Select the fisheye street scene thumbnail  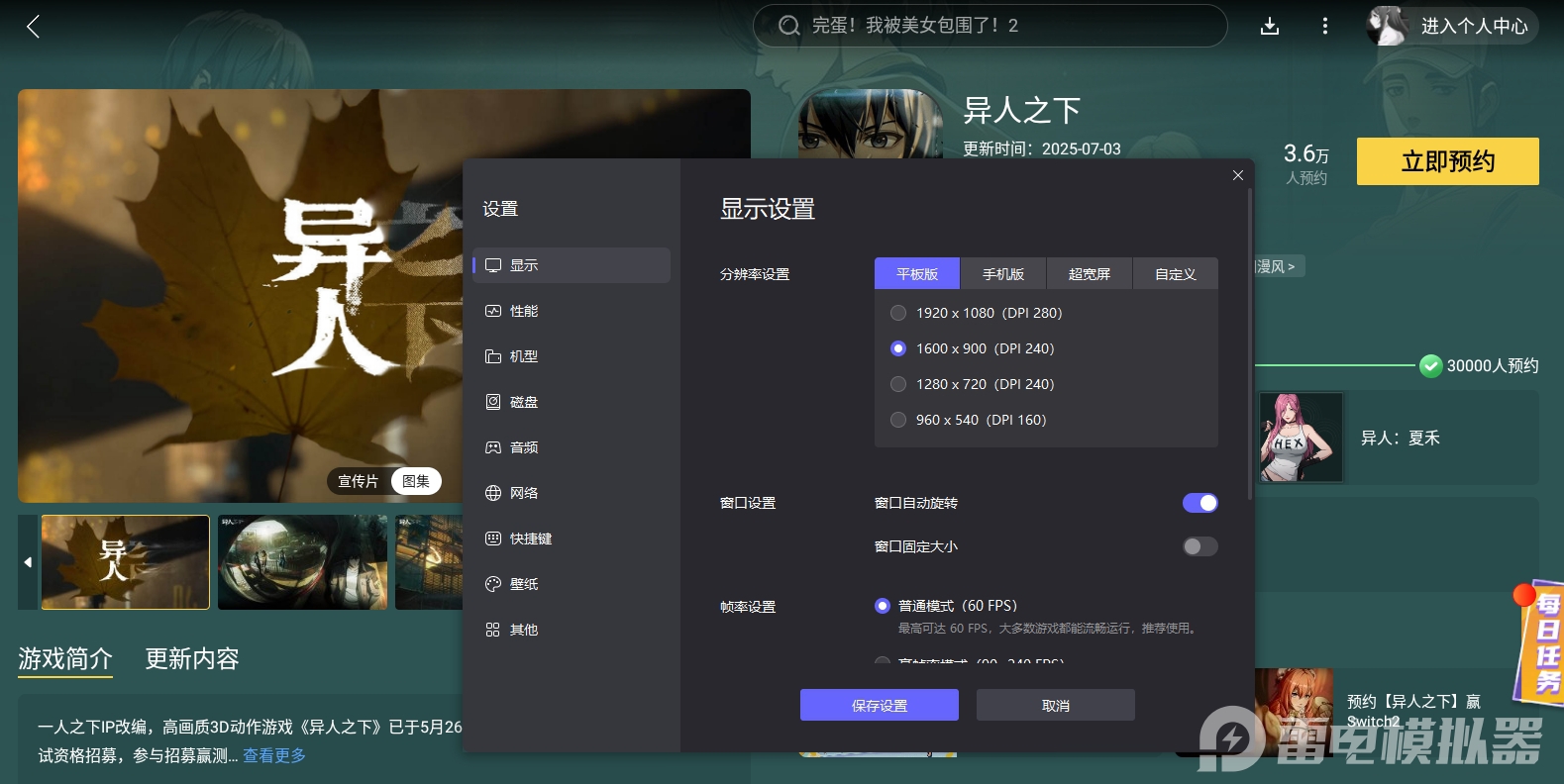tap(303, 562)
